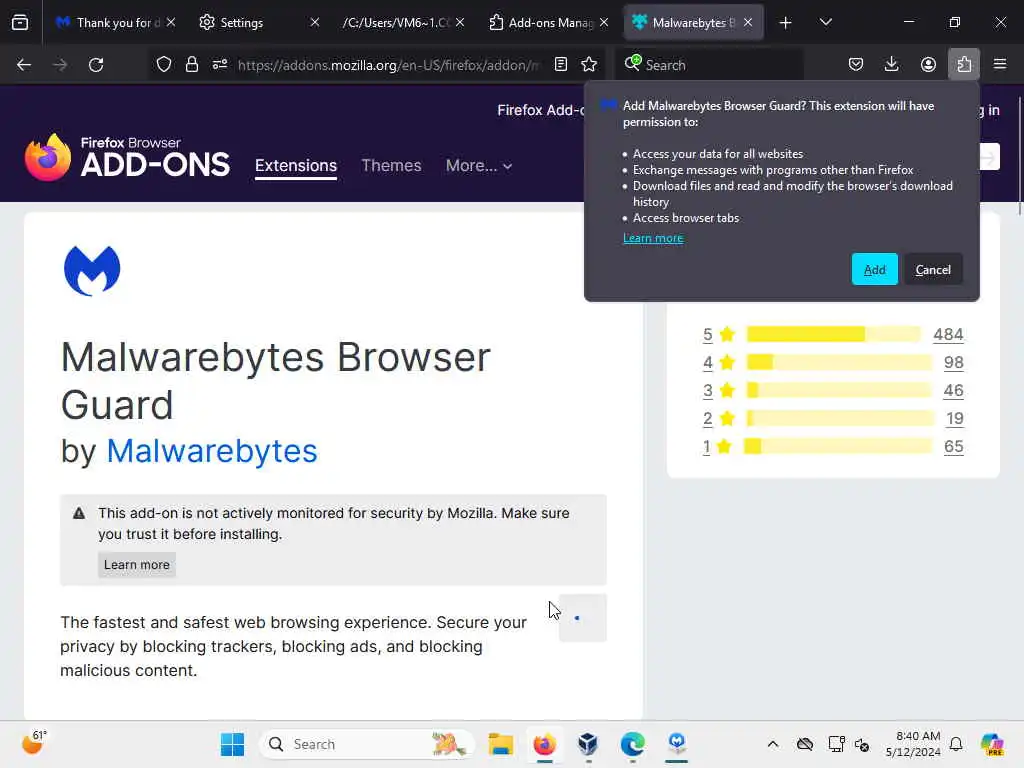Click the 46 three-star review count

click(x=953, y=391)
